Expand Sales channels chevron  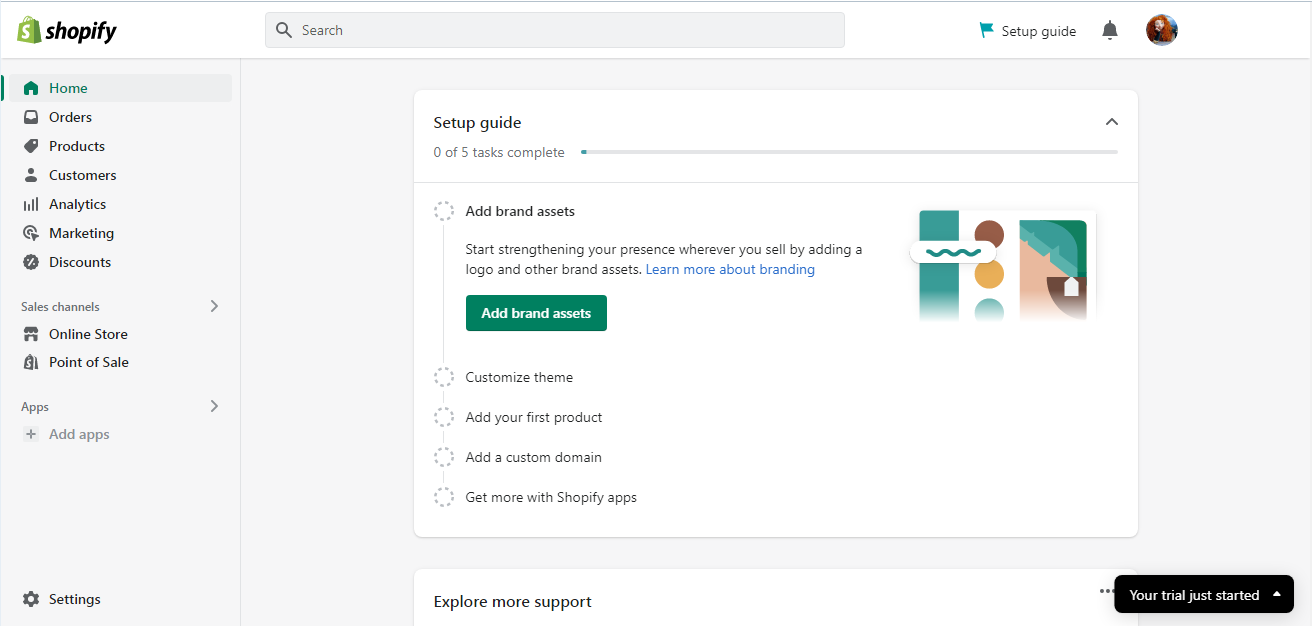coord(214,306)
